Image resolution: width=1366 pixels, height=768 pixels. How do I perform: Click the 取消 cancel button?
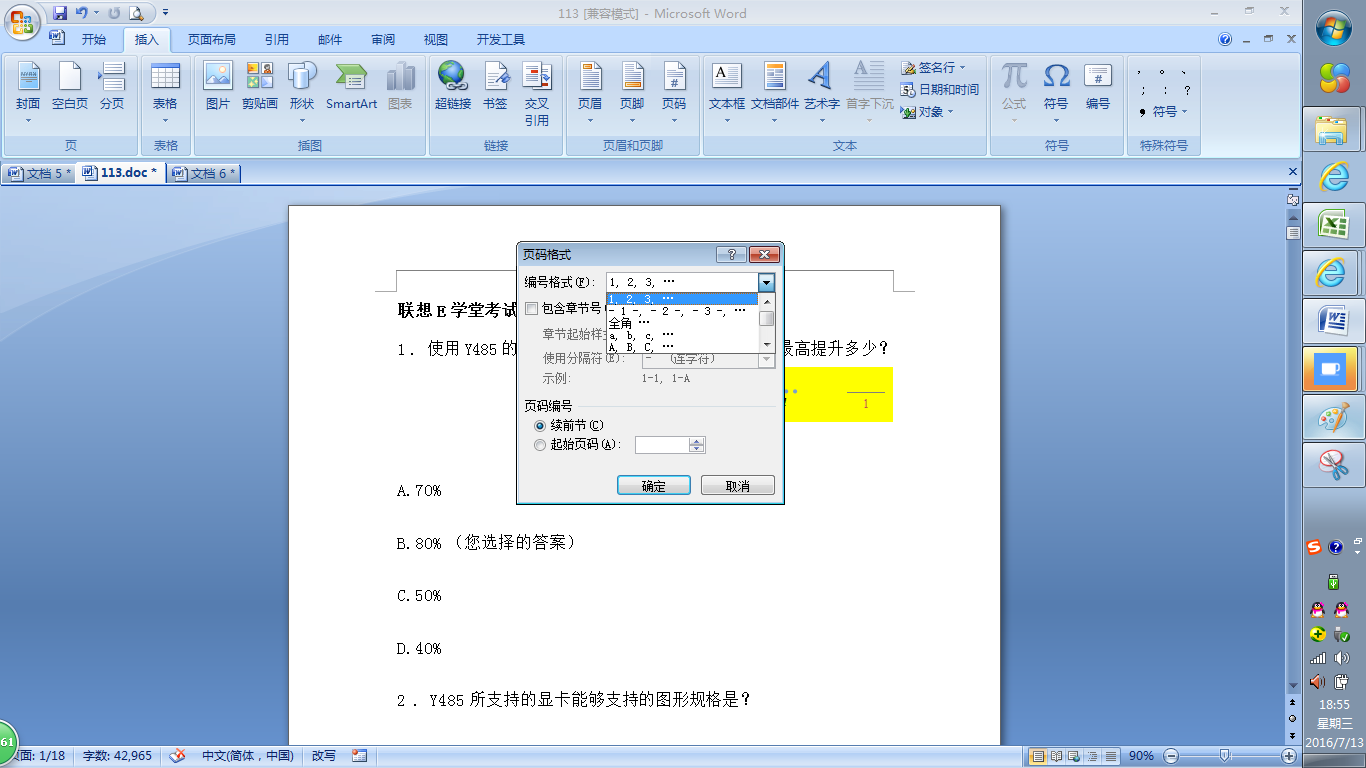click(738, 486)
